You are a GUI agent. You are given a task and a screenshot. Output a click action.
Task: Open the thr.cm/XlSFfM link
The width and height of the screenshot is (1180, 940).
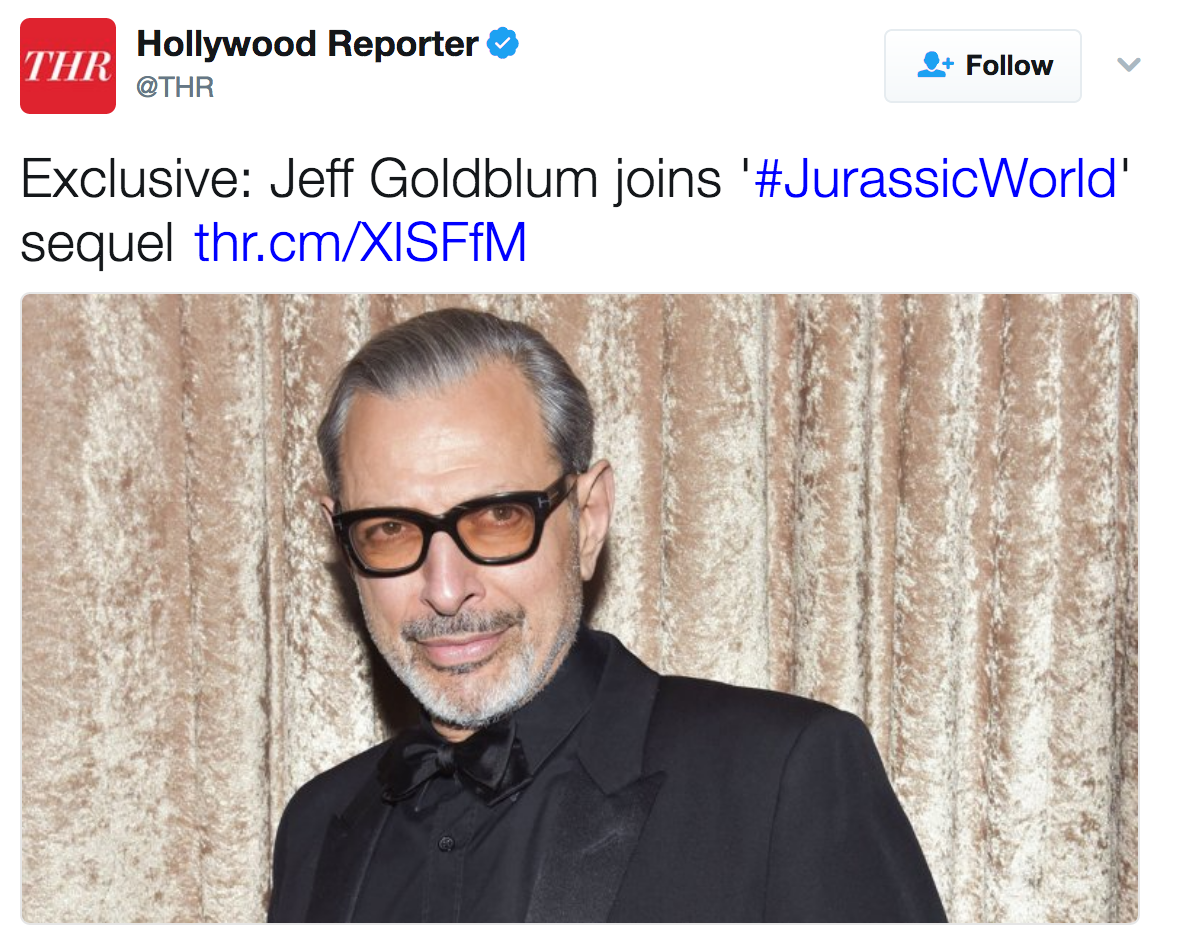360,242
